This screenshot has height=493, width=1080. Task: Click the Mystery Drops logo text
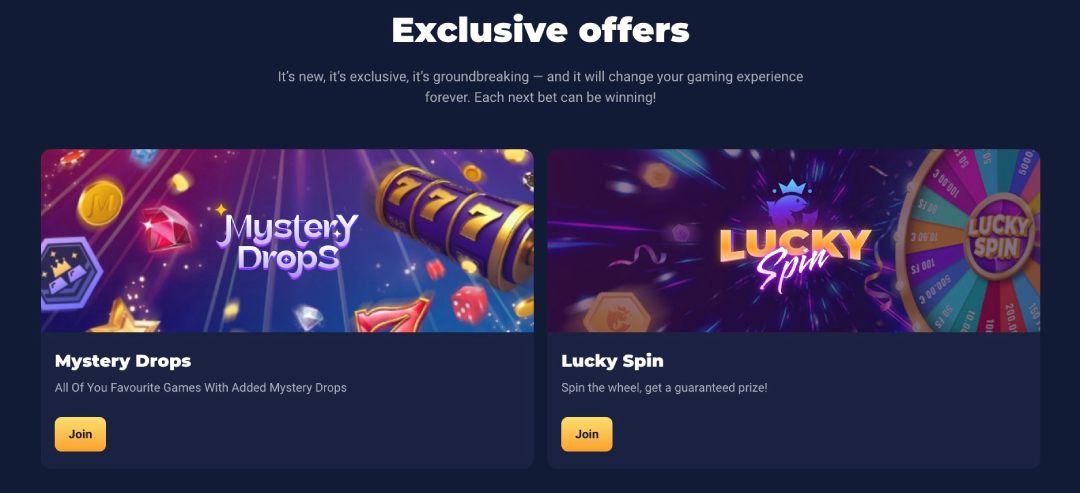287,244
